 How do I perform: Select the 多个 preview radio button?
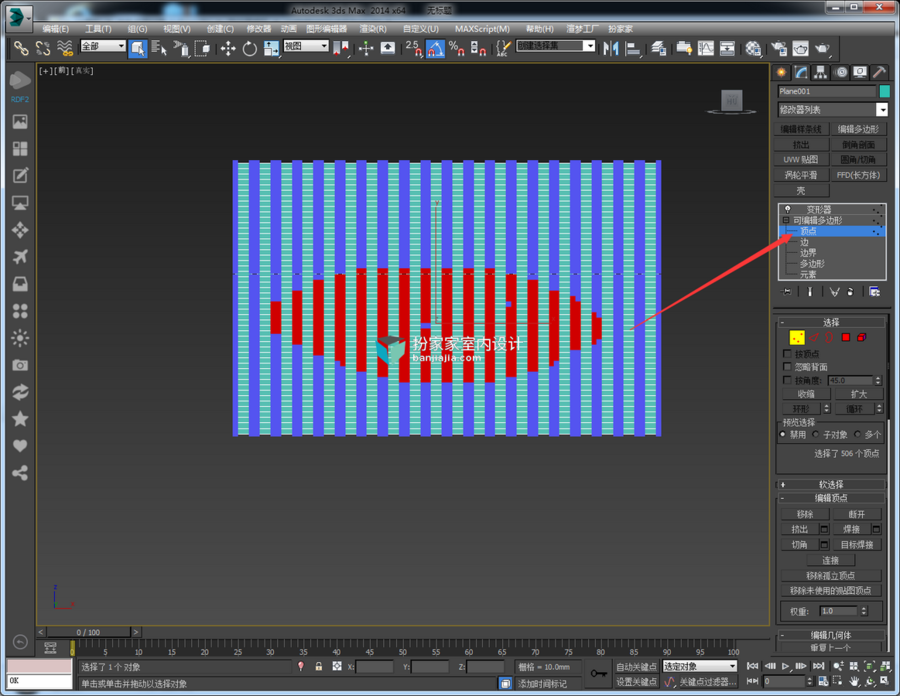point(858,434)
